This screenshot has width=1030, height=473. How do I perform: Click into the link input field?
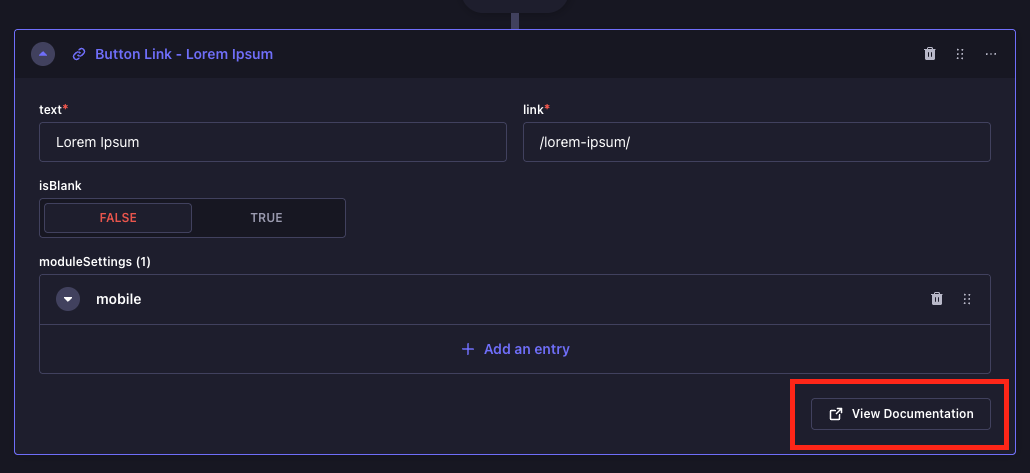coord(756,142)
